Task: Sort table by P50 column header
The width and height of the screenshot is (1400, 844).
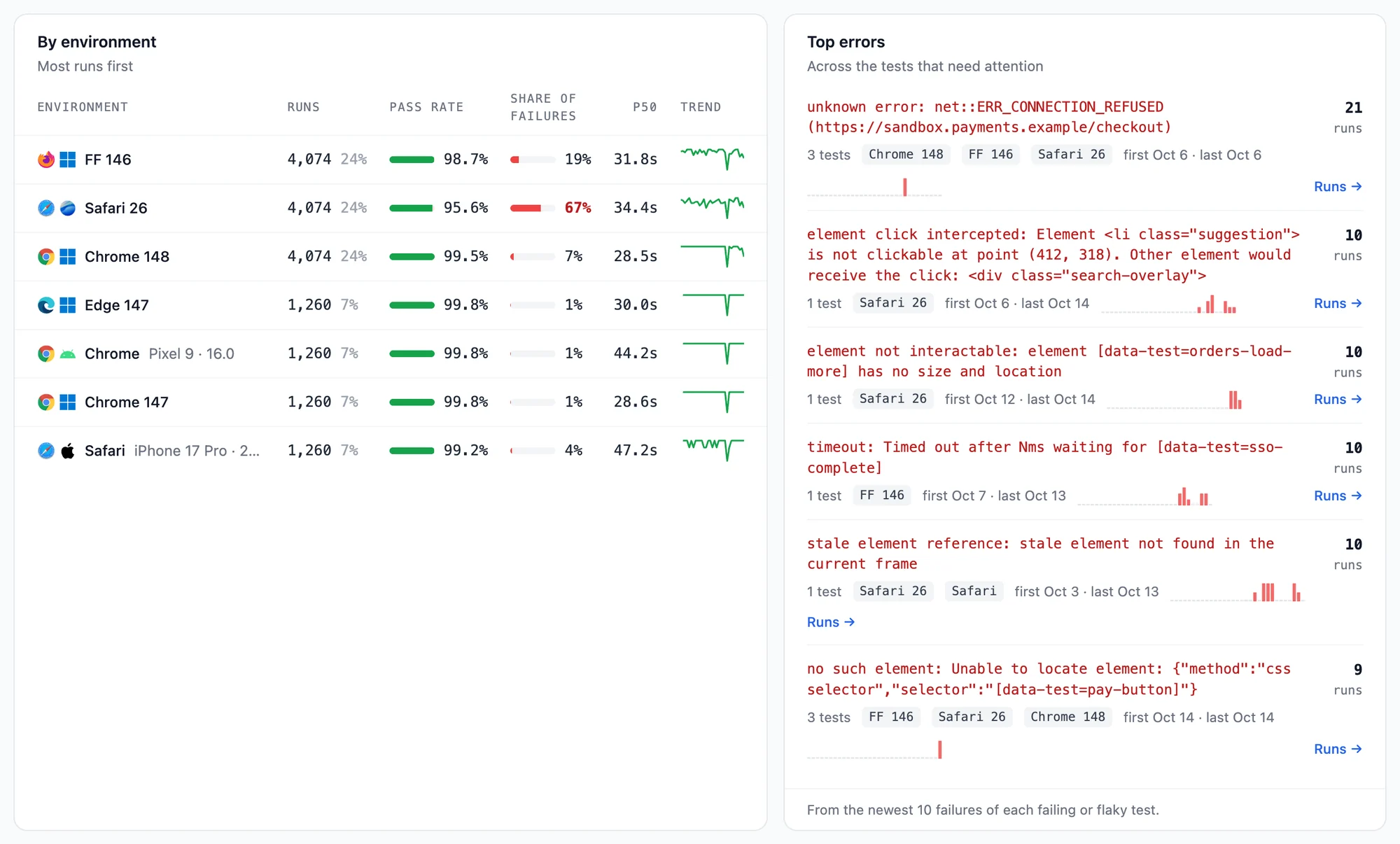Action: [x=645, y=107]
